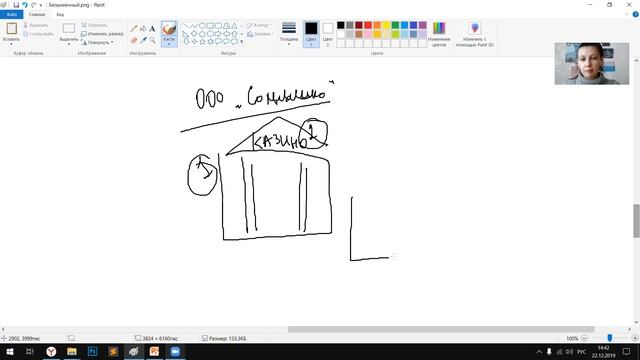Click the zoom slider handle
The height and width of the screenshot is (360, 640).
pos(610,338)
